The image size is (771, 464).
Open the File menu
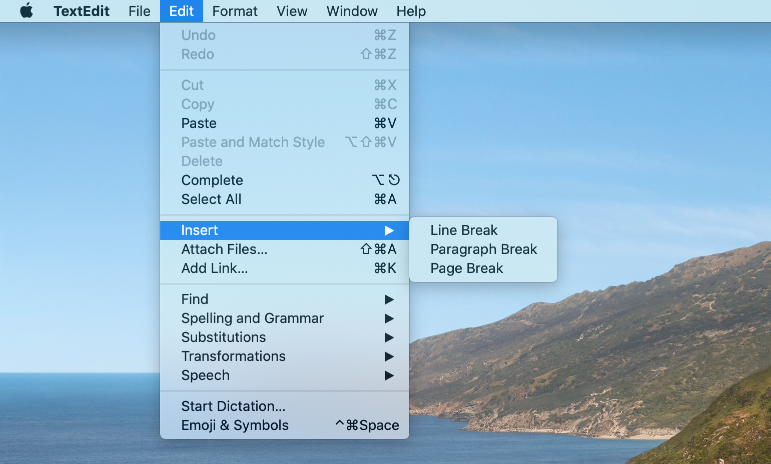tap(139, 11)
